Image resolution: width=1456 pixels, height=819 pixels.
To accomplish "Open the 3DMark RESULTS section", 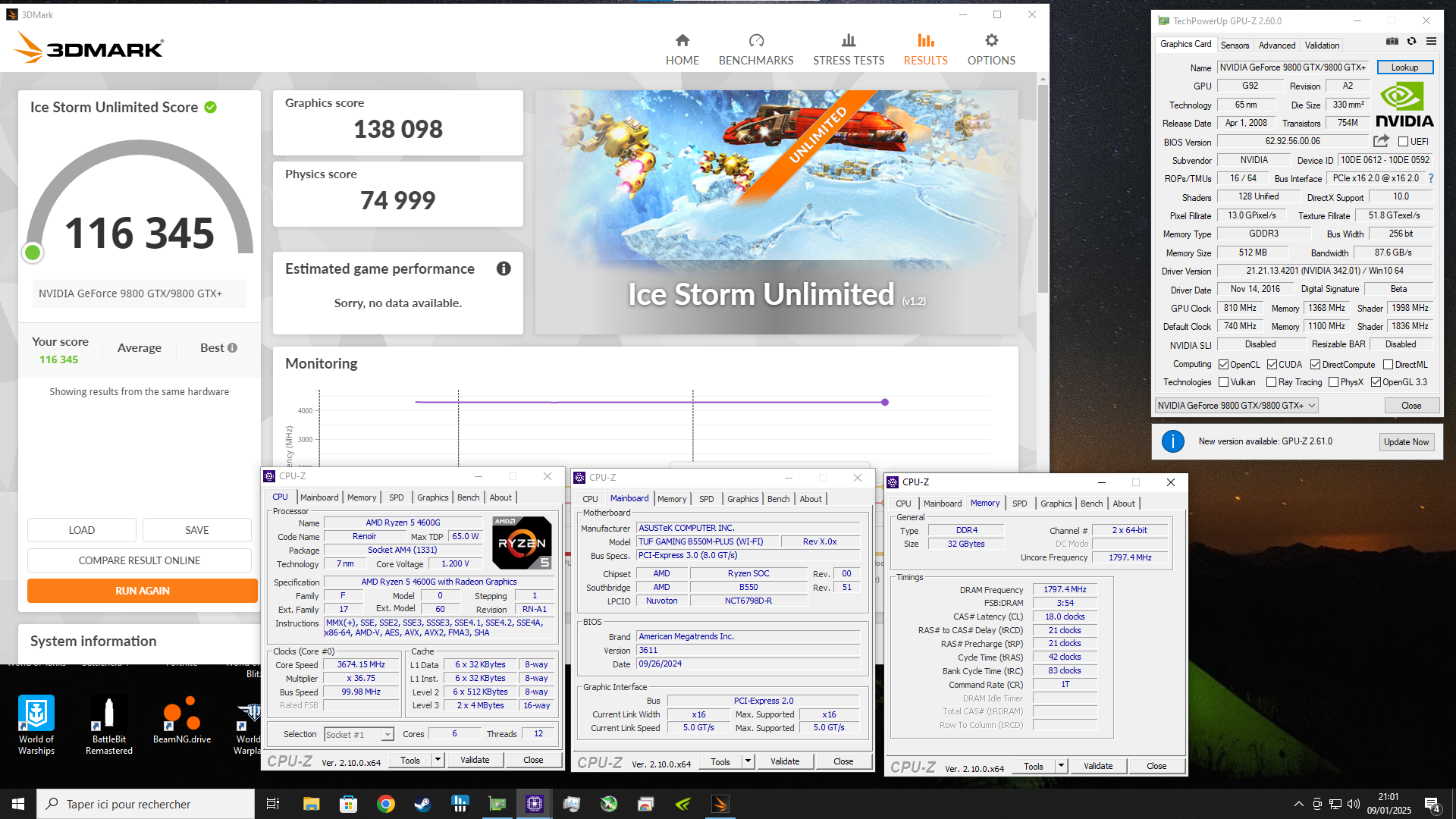I will click(x=925, y=50).
